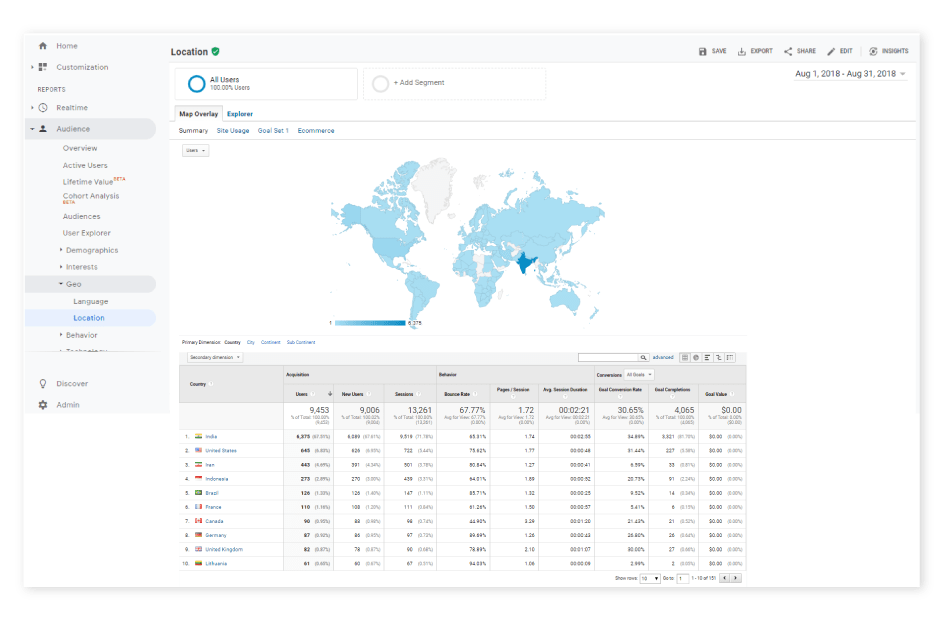Click the sort arrow in the Users column
The image size is (944, 622).
pyautogui.click(x=330, y=394)
